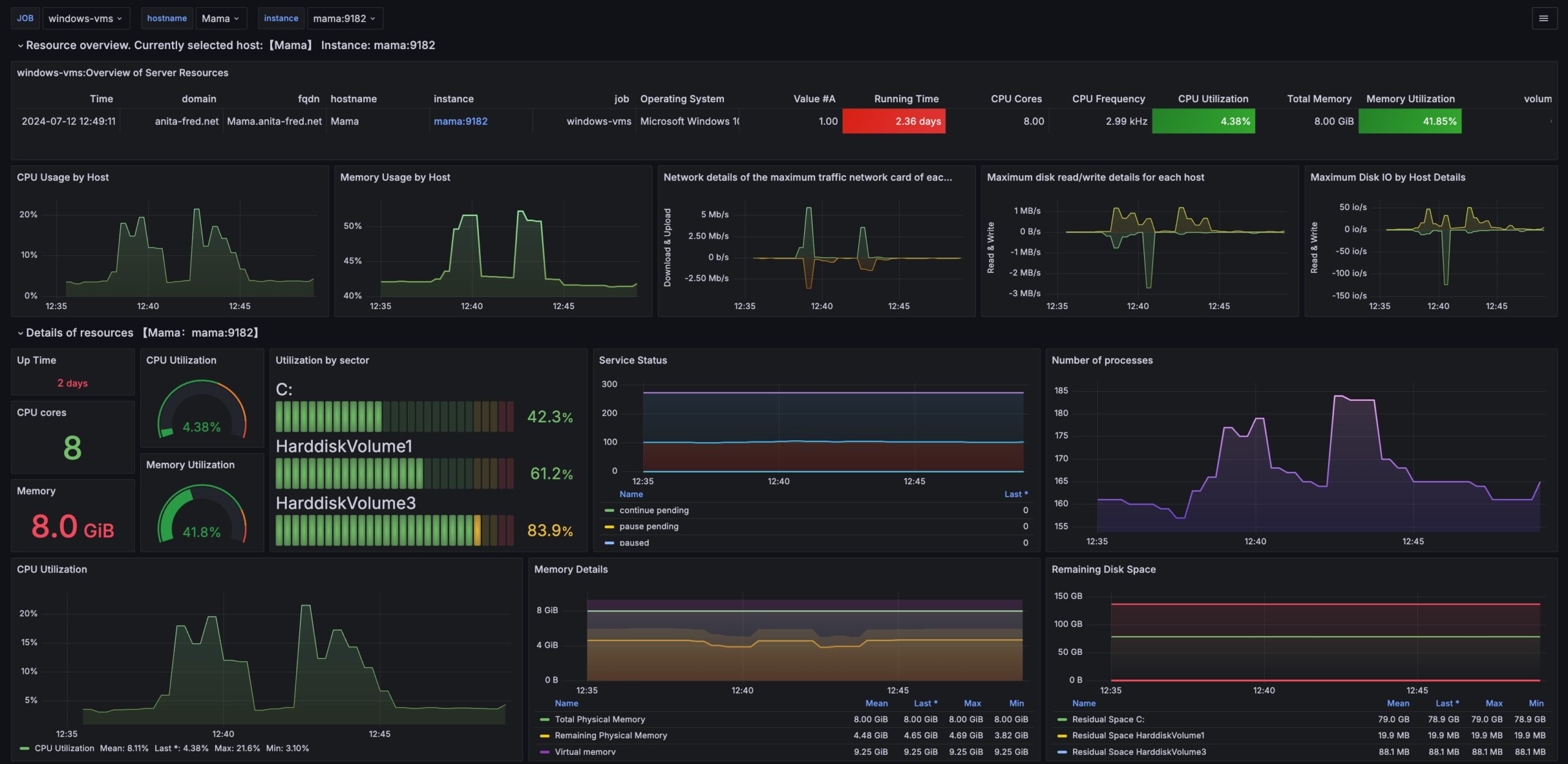Viewport: 1568px width, 764px height.
Task: Open the Memory Usage by Host panel title
Action: coord(395,177)
